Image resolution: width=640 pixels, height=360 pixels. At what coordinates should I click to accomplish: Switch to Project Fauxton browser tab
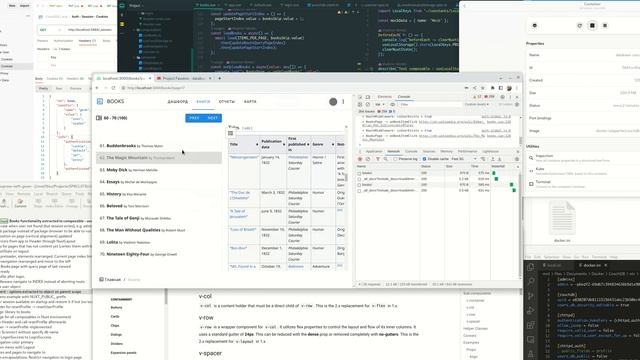(183, 78)
